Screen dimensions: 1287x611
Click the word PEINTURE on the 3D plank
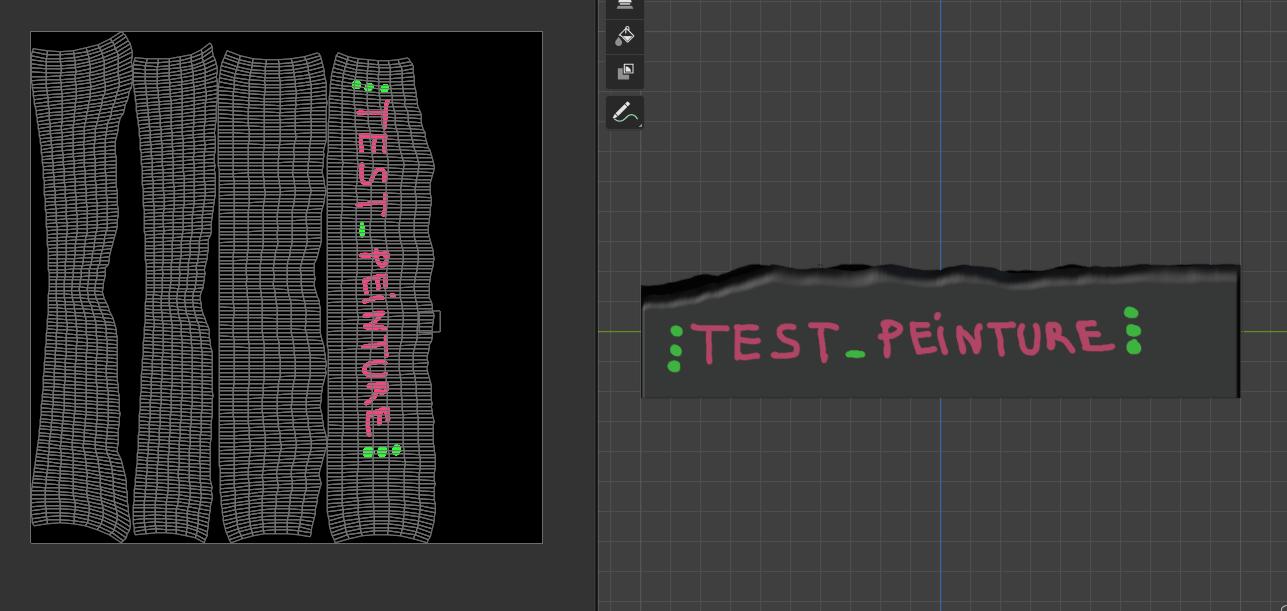[995, 338]
